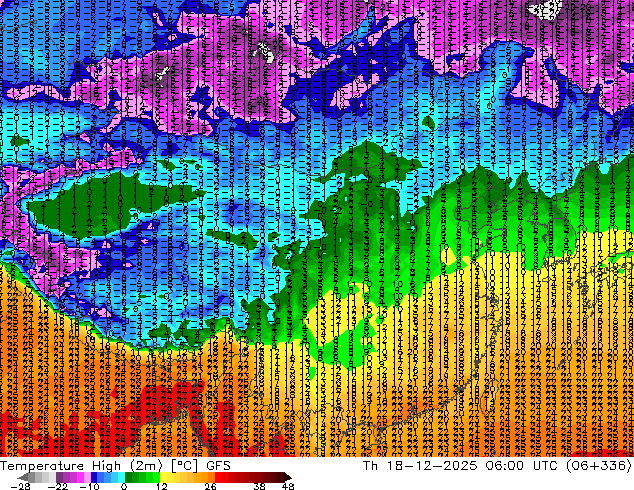Screen dimensions: 634x490
Task: Click the '48' legend value
Action: click(288, 486)
